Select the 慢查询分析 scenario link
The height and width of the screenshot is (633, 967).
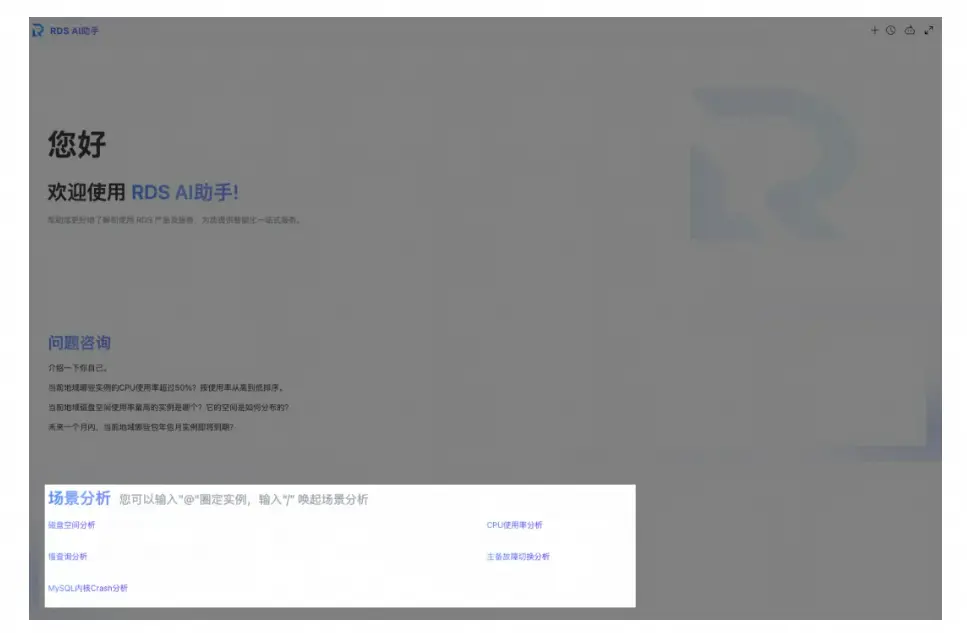pos(68,556)
